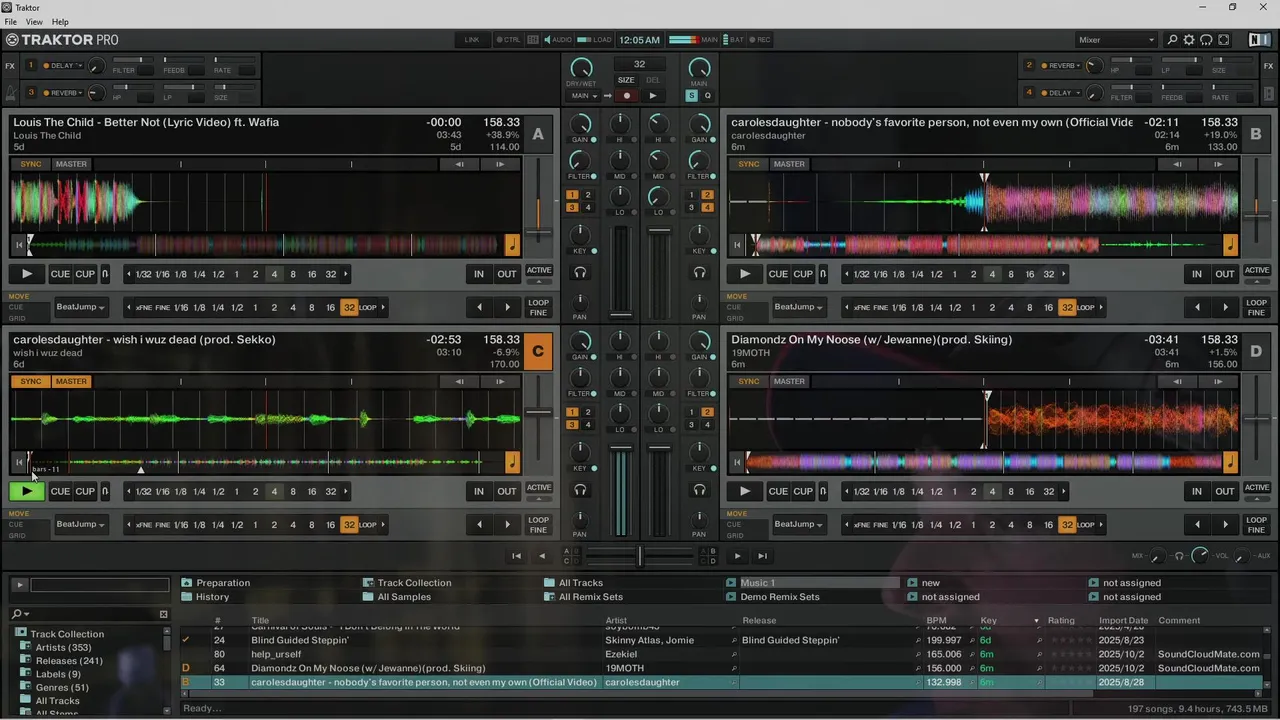Image resolution: width=1280 pixels, height=720 pixels.
Task: Toggle Deck D loop ACTIVE button
Action: 1257,487
